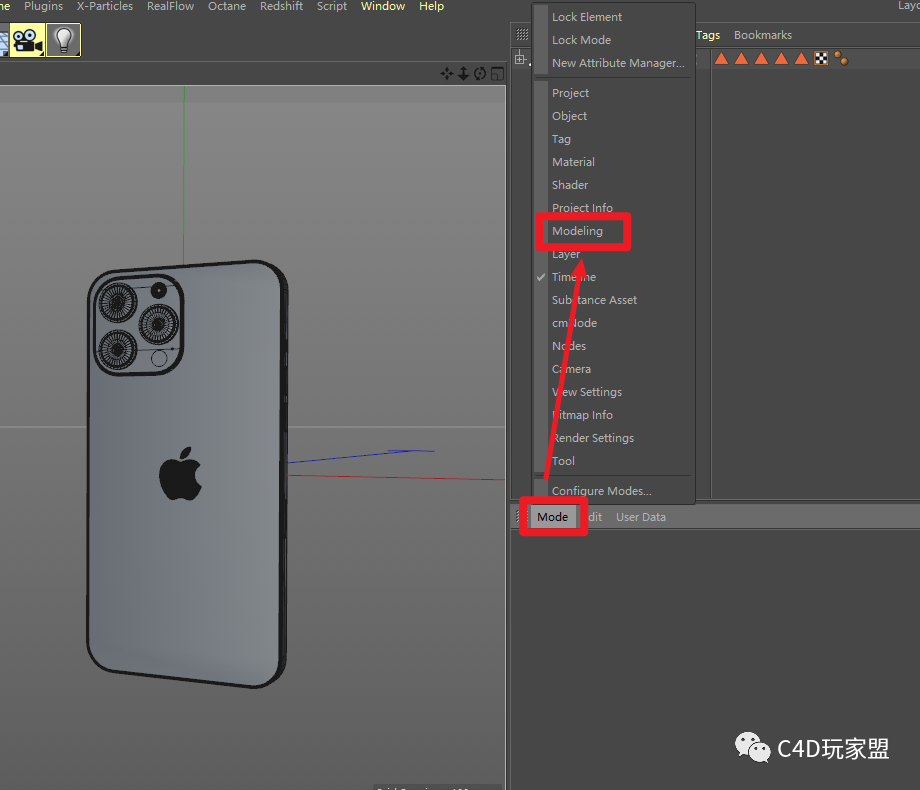
Task: Expand the object hierarchy plus icon
Action: [520, 59]
